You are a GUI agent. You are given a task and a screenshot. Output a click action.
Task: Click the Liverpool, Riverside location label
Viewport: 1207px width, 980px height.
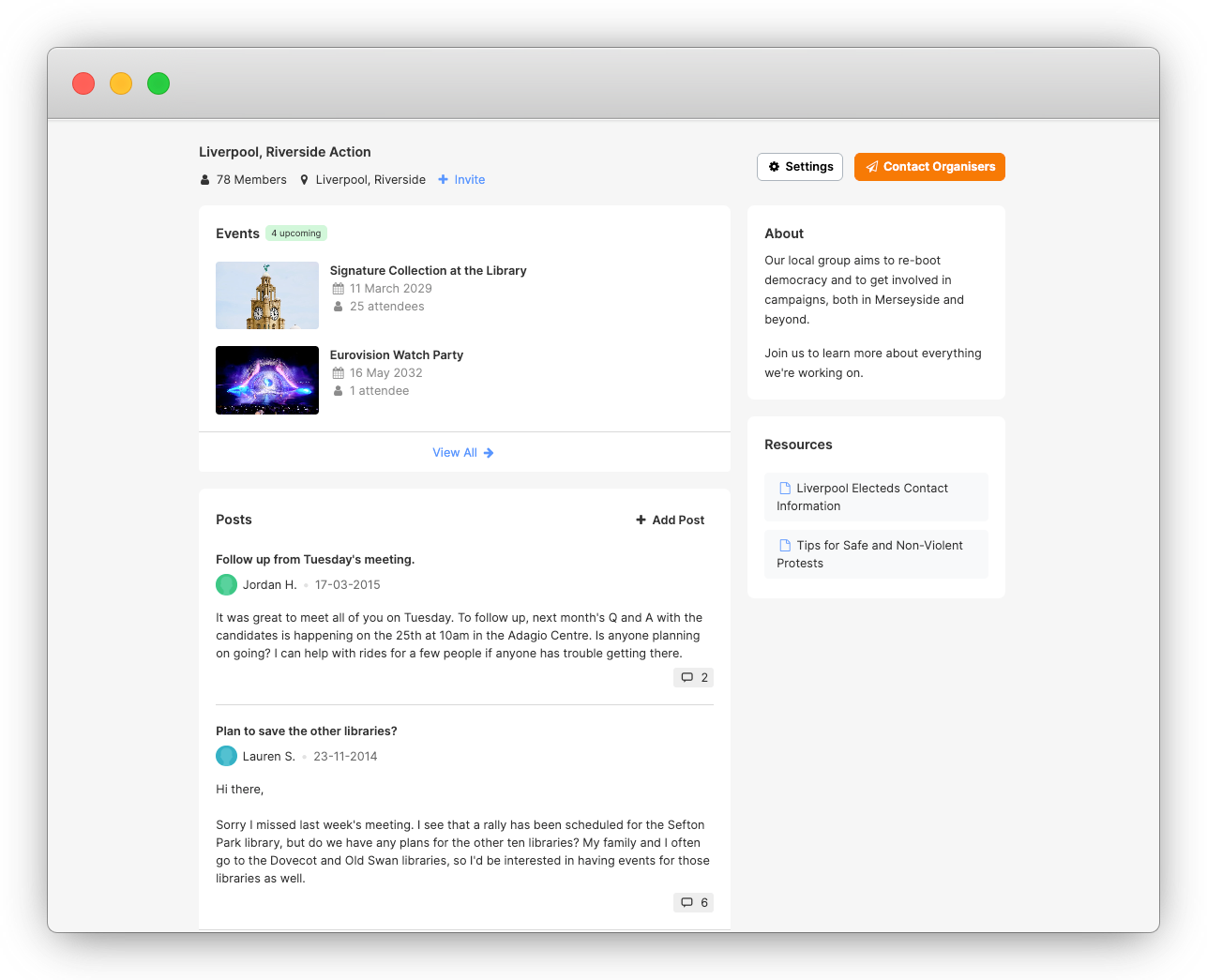pos(370,180)
